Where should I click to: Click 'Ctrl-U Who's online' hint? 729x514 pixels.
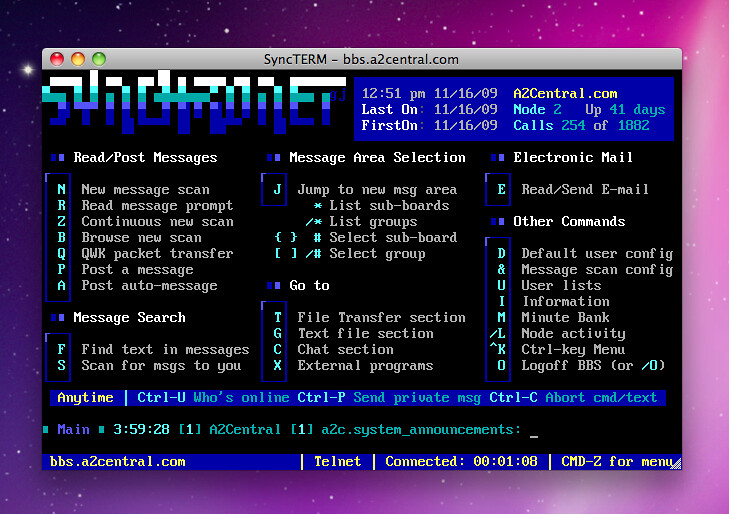(213, 398)
